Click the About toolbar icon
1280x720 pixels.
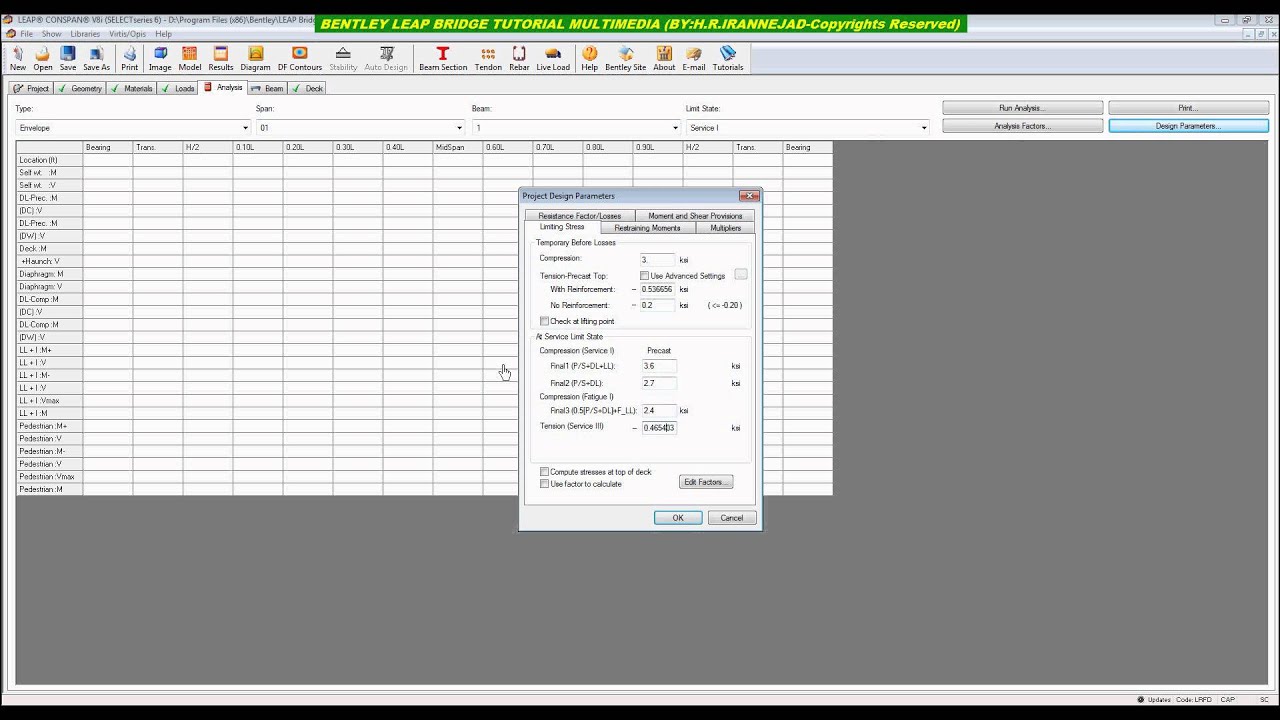tap(664, 59)
